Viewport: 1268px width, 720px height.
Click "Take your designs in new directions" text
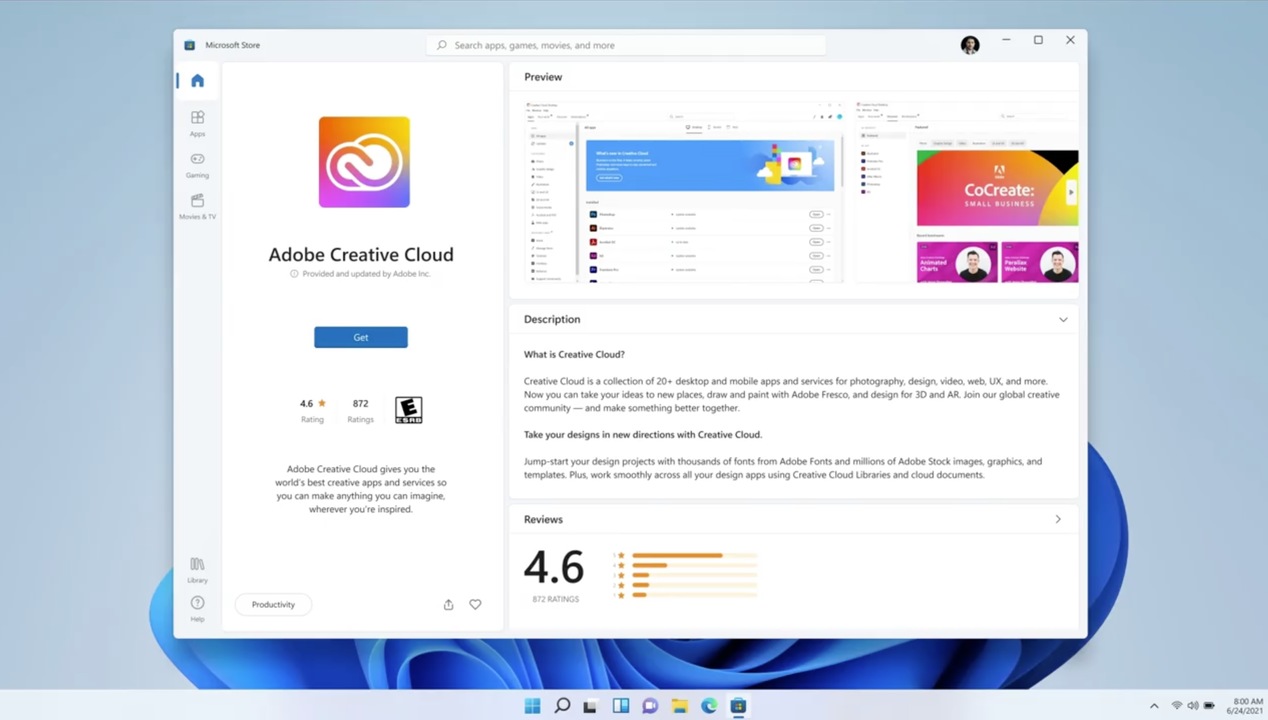(x=643, y=434)
